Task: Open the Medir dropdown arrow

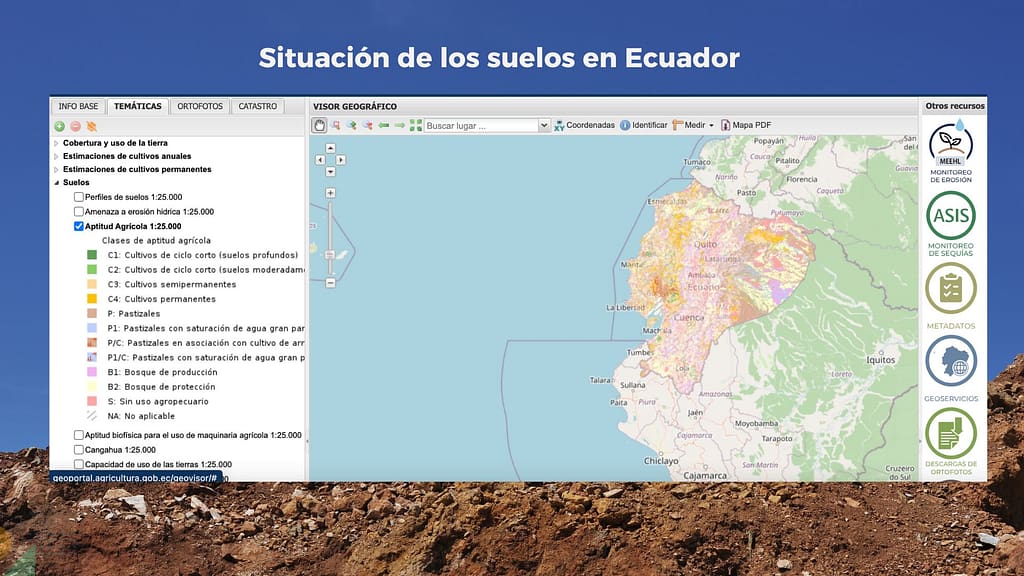Action: [711, 125]
